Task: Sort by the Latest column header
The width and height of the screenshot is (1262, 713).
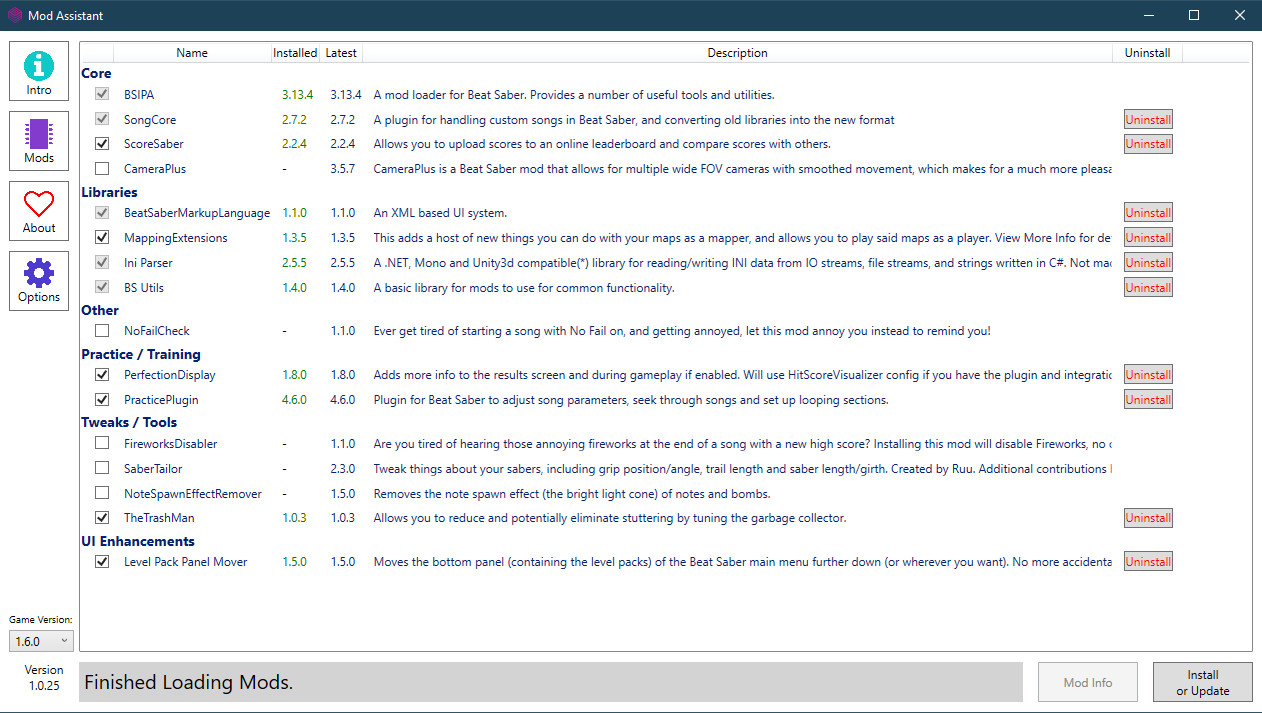Action: 342,53
